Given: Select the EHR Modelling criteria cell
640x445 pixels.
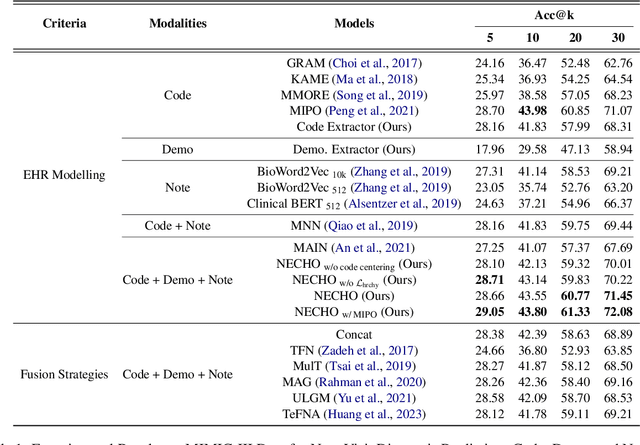Looking at the screenshot, I should (x=65, y=174).
